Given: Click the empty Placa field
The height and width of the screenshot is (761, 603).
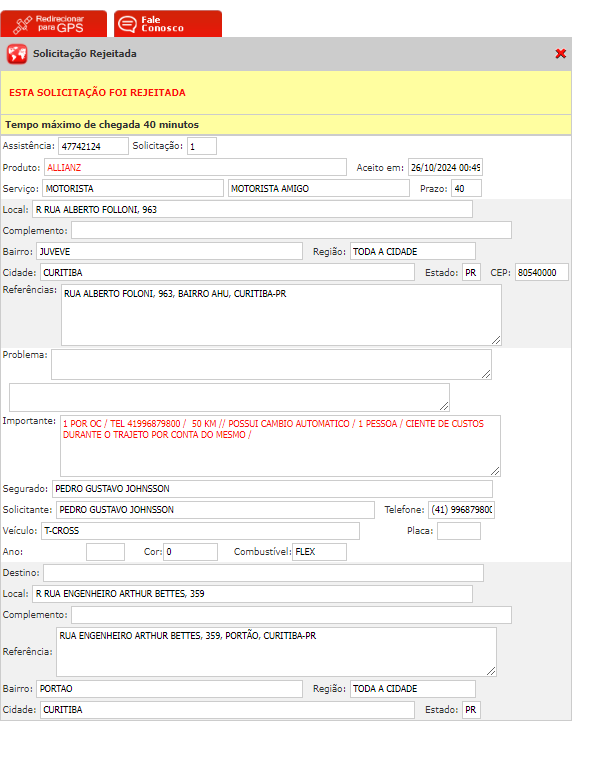Looking at the screenshot, I should coord(459,531).
